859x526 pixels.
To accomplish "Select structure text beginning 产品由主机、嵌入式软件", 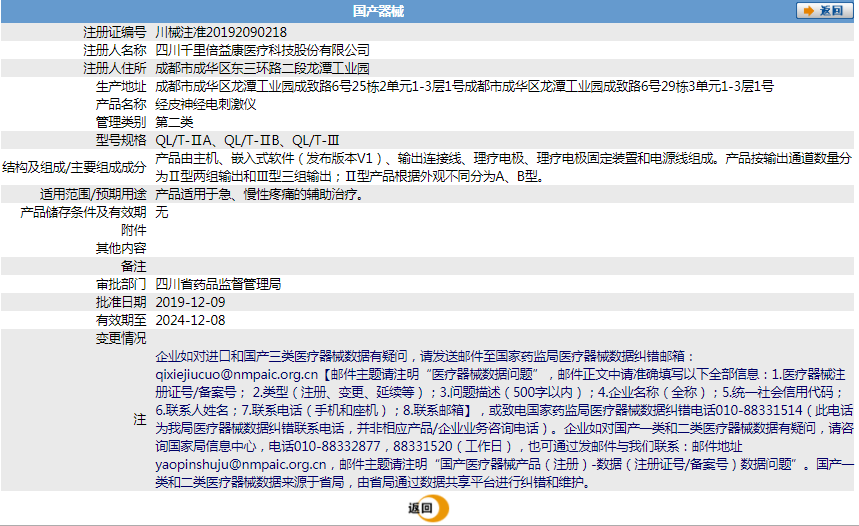I will [503, 167].
